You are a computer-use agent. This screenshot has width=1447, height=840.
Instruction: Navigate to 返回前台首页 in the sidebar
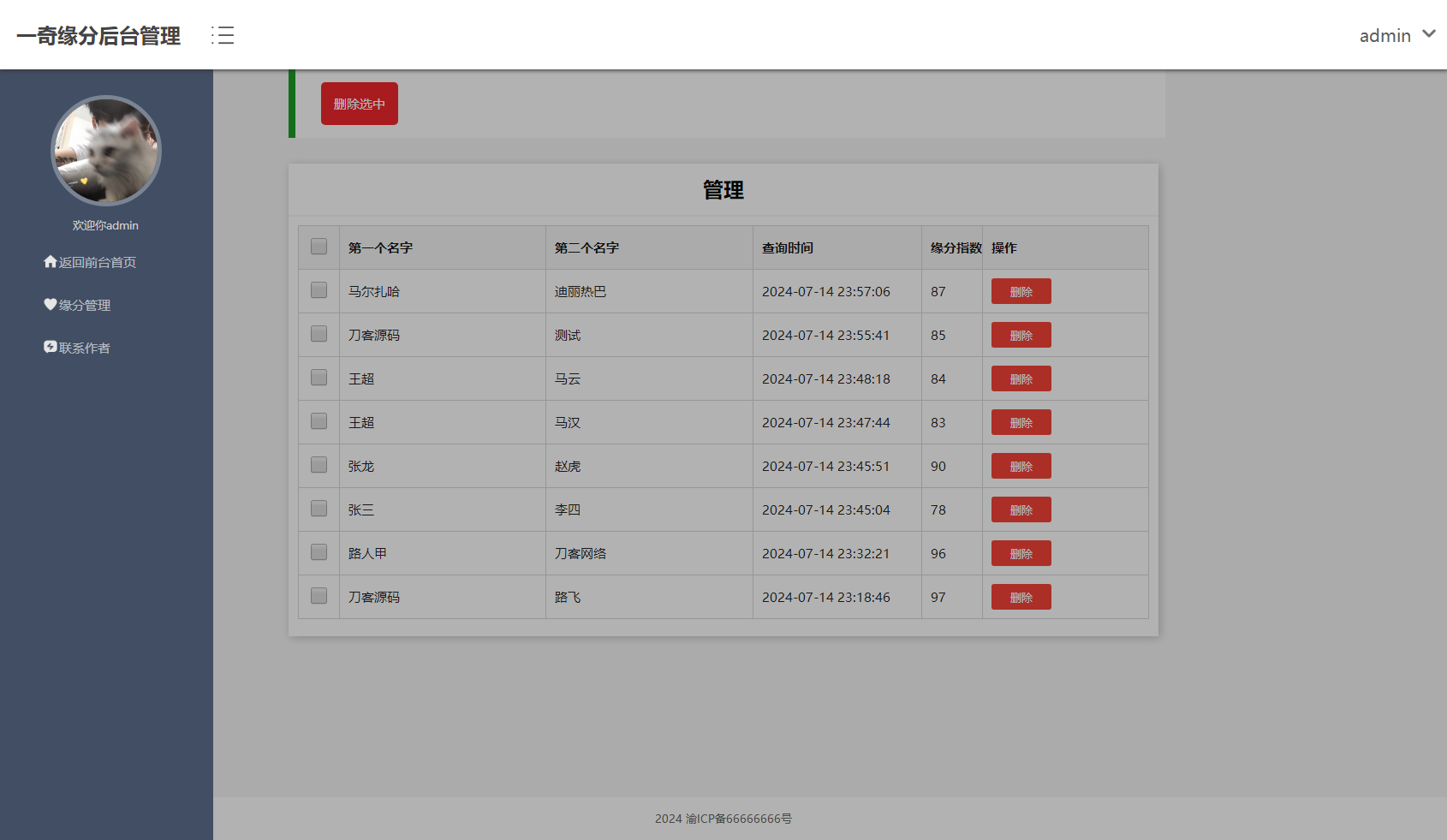point(96,262)
